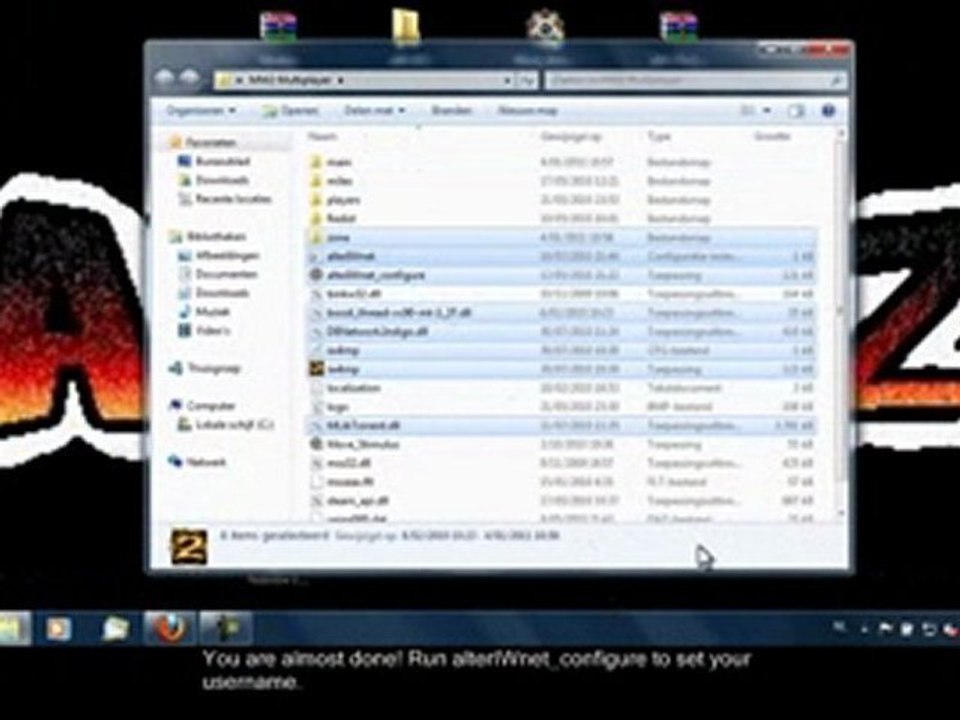The height and width of the screenshot is (720, 960).
Task: Select Bibliotheken in the navigation pane
Action: point(216,236)
